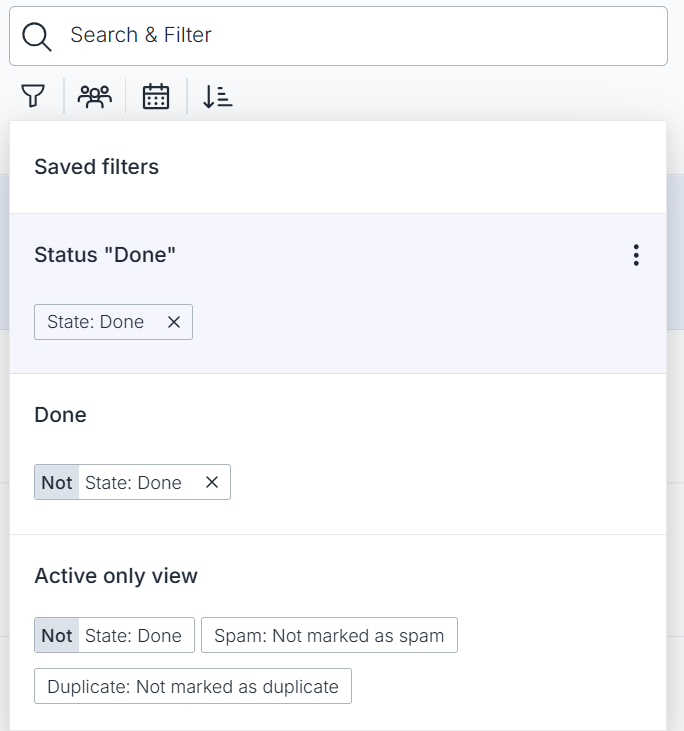
Task: Click the Spam: Not marked as spam chip
Action: coord(329,635)
